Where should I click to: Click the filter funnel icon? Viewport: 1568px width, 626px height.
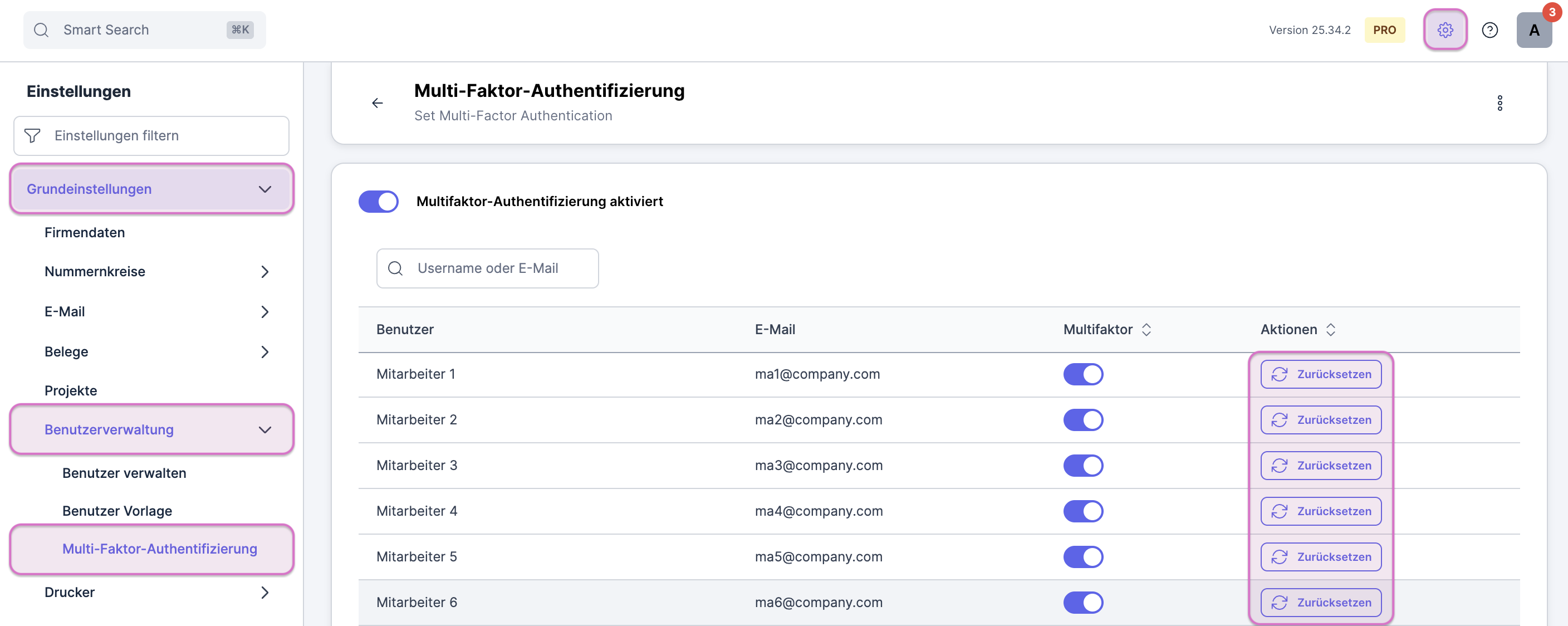click(32, 135)
